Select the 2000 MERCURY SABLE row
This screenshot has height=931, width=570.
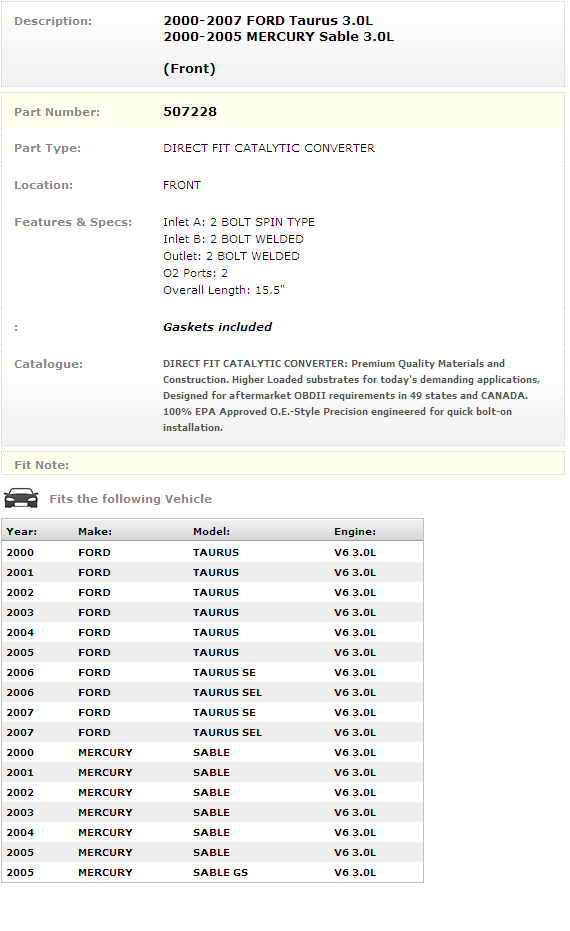[213, 752]
